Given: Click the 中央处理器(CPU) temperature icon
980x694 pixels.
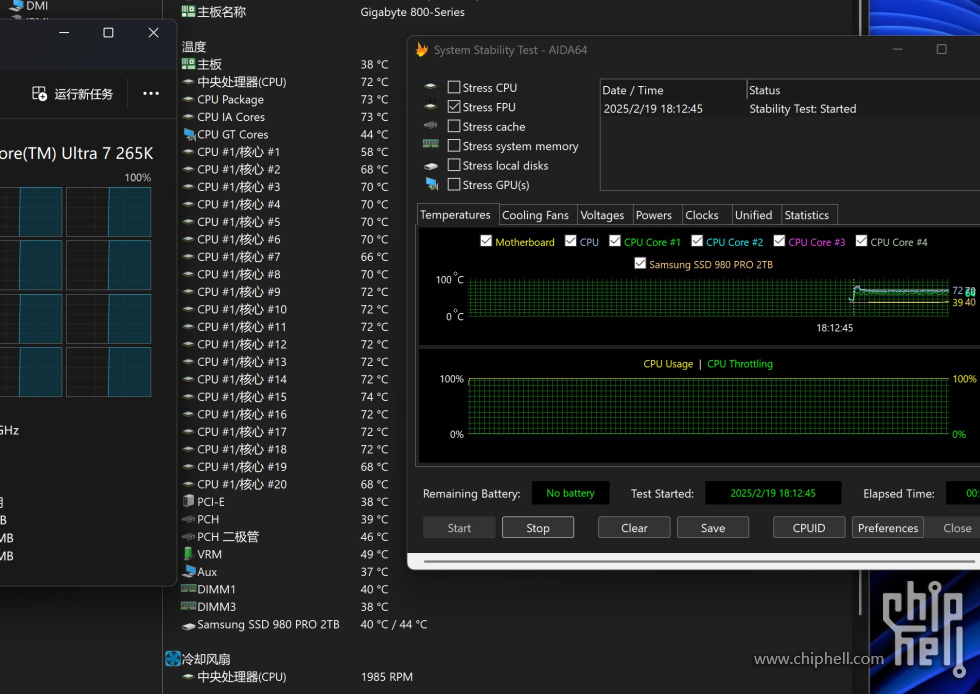Looking at the screenshot, I should [x=188, y=82].
